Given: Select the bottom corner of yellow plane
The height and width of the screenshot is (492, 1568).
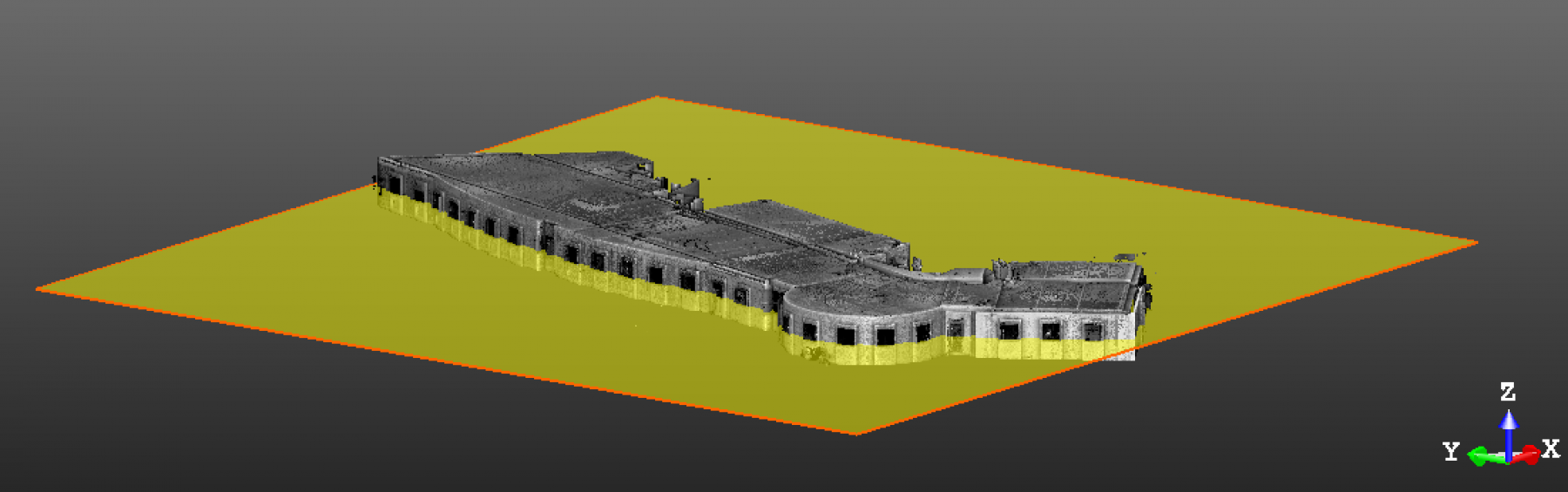Looking at the screenshot, I should [x=856, y=433].
